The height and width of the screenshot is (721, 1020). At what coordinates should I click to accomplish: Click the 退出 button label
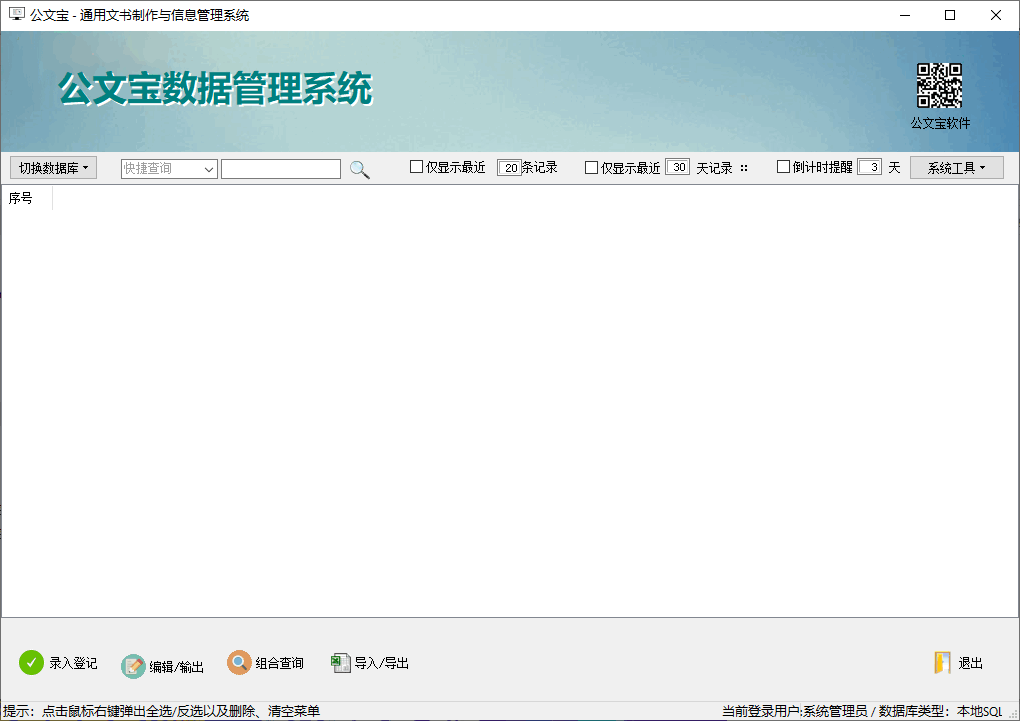pos(970,663)
